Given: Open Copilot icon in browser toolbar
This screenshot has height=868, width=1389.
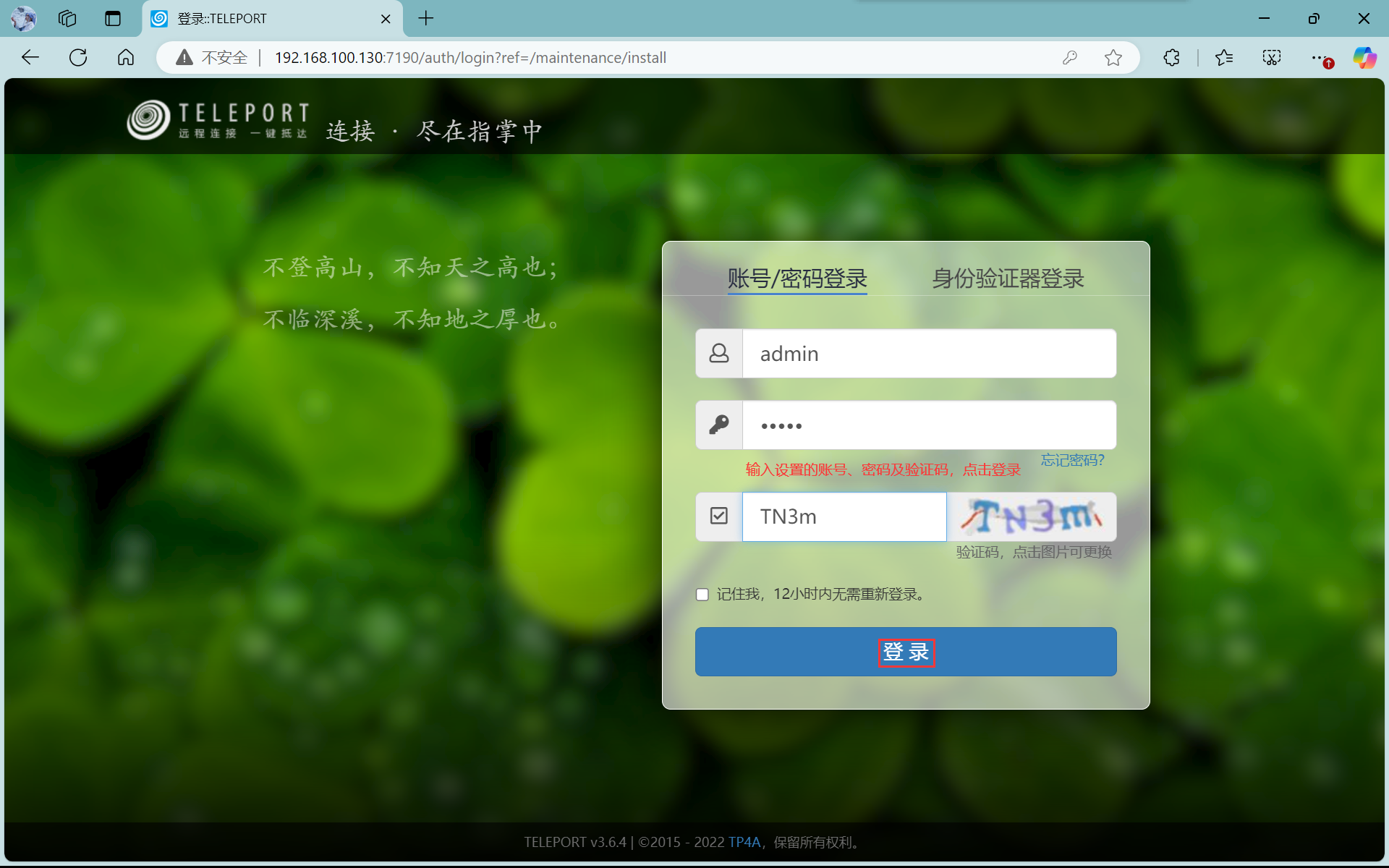Looking at the screenshot, I should click(1364, 58).
